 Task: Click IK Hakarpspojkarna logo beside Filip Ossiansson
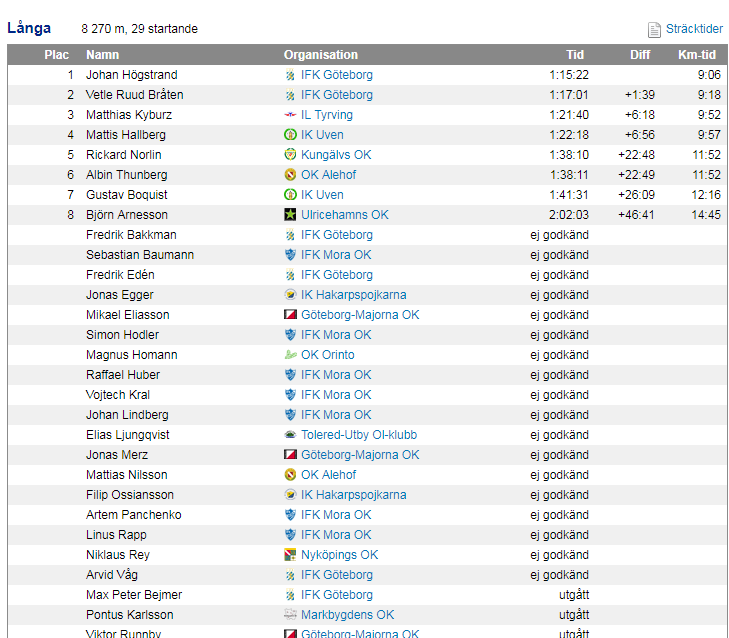click(290, 495)
